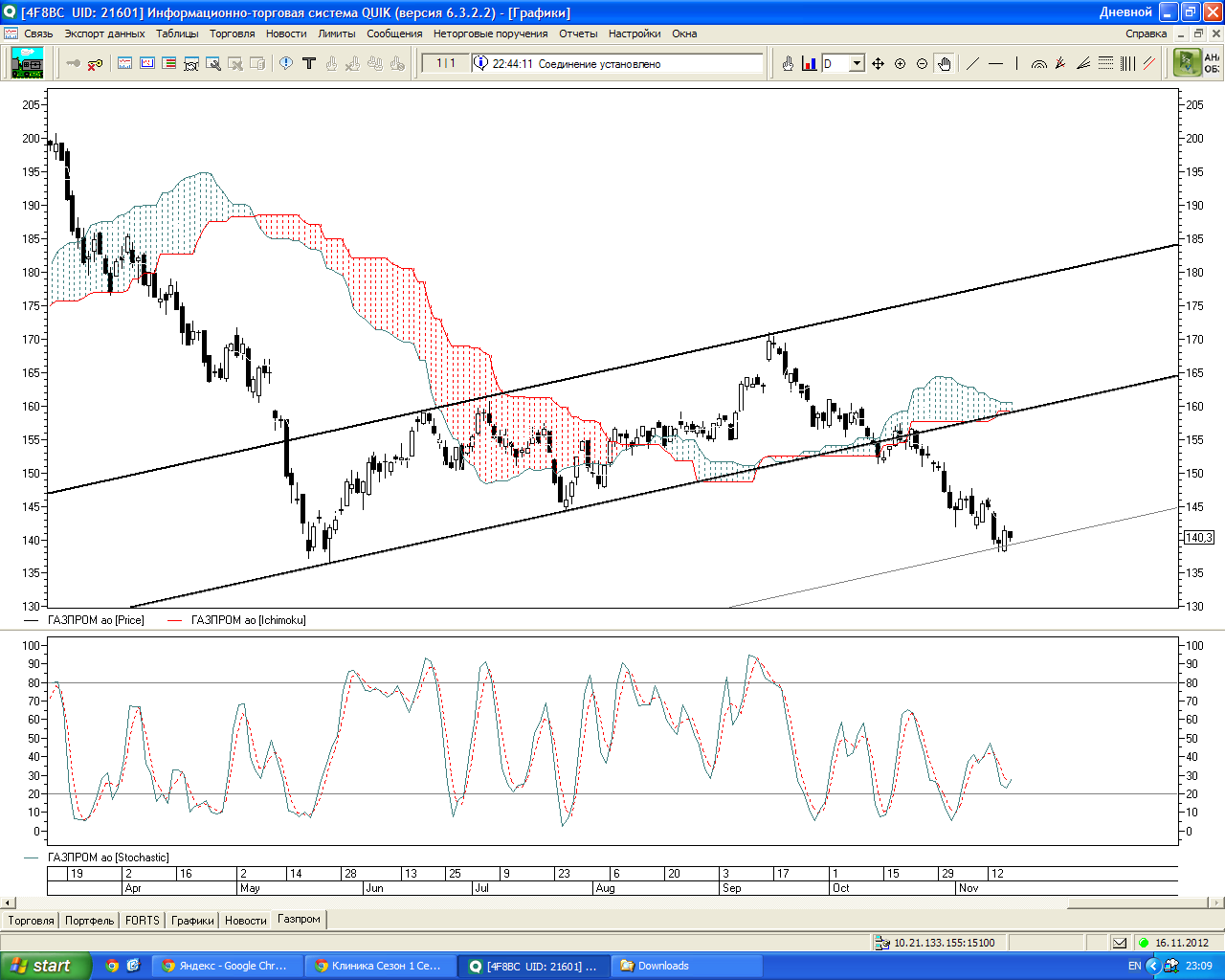The image size is (1225, 980).
Task: Click the red-green striped table icon
Action: pyautogui.click(x=169, y=63)
